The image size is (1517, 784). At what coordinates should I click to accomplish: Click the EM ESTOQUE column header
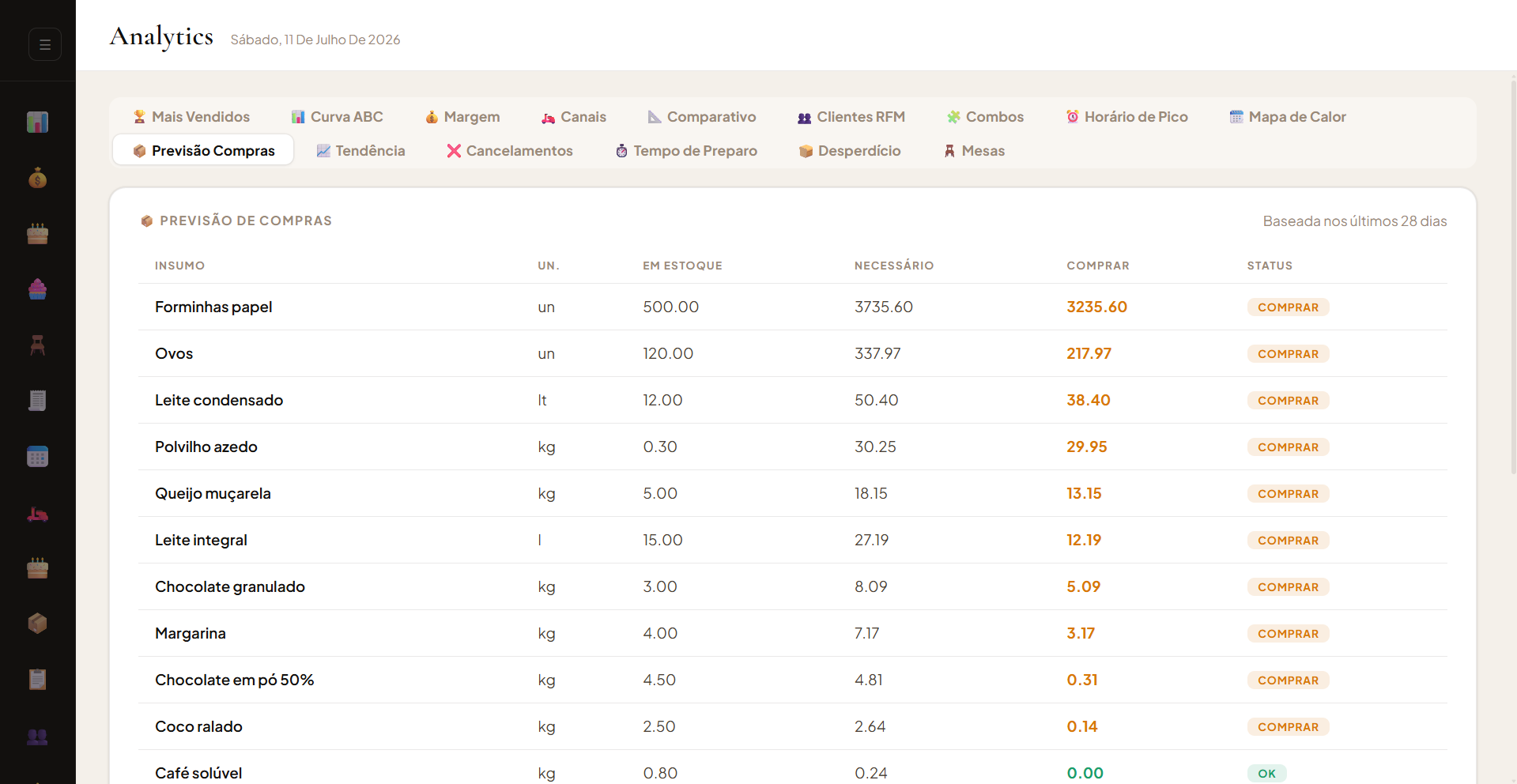click(682, 266)
